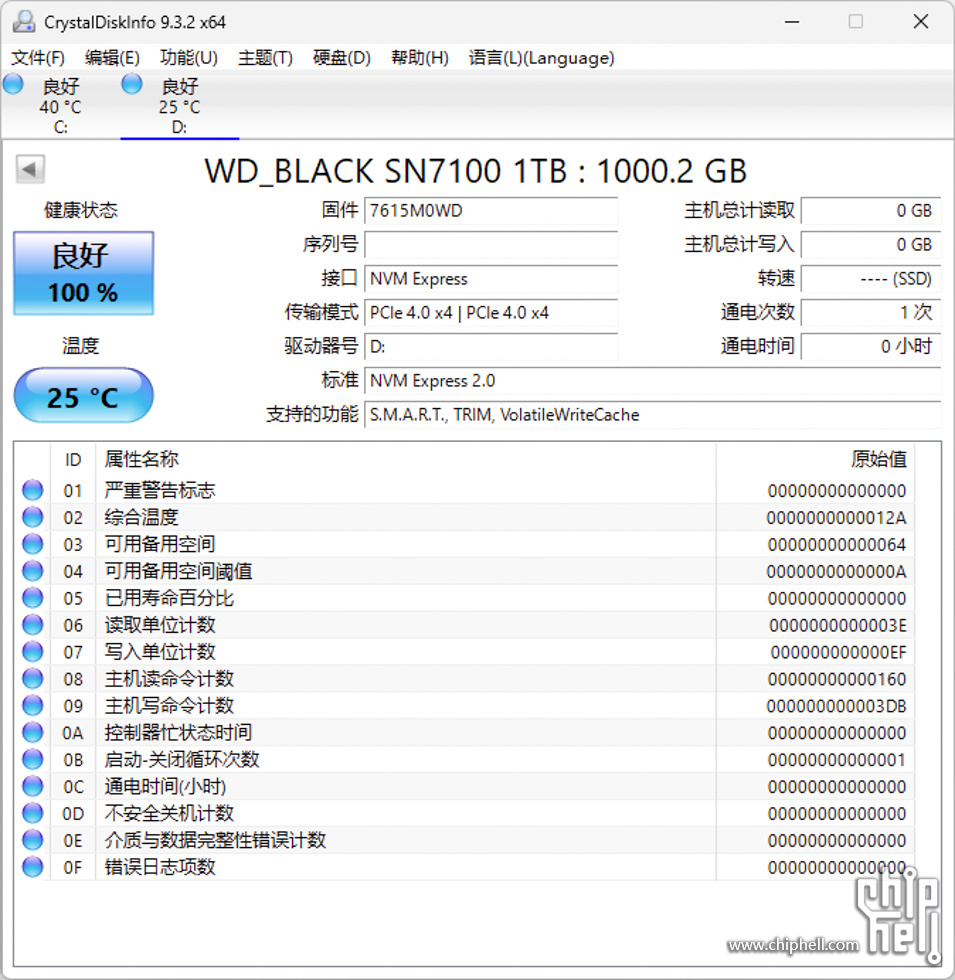
Task: Click the status orb for 01 严重警告标志
Action: point(32,490)
